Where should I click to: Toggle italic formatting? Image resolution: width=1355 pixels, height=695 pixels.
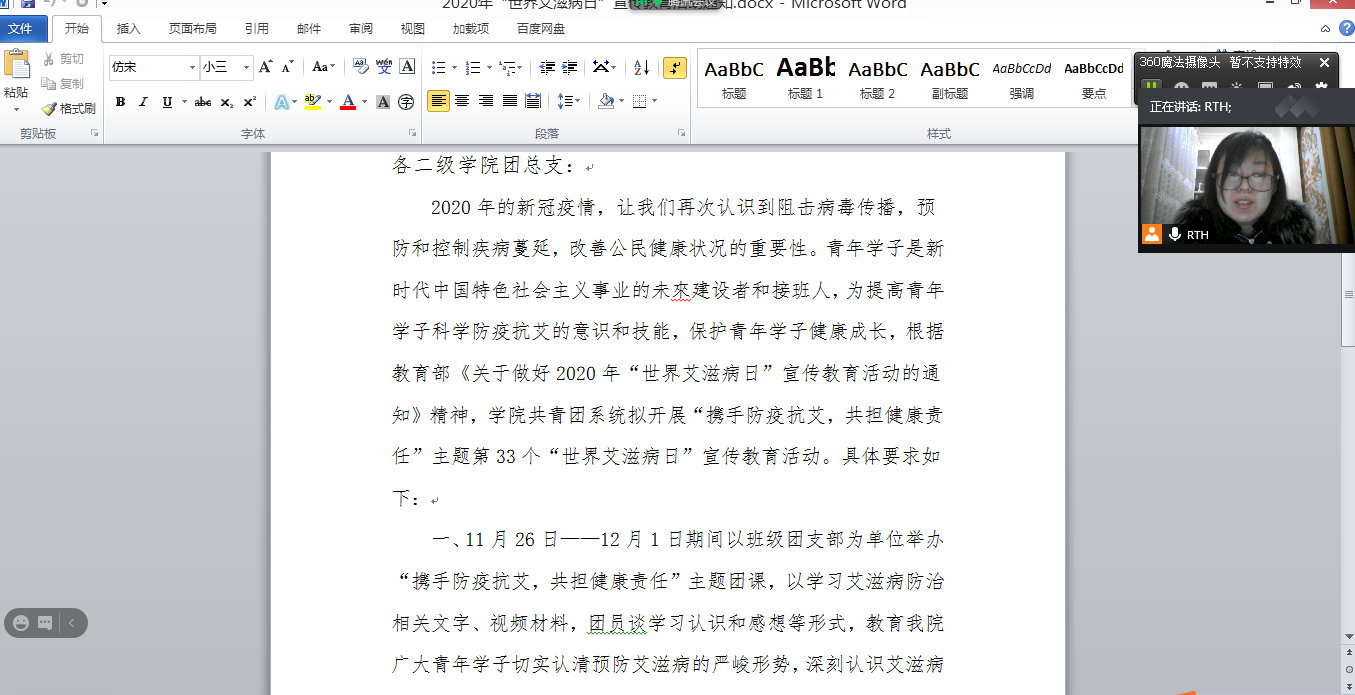[x=143, y=102]
